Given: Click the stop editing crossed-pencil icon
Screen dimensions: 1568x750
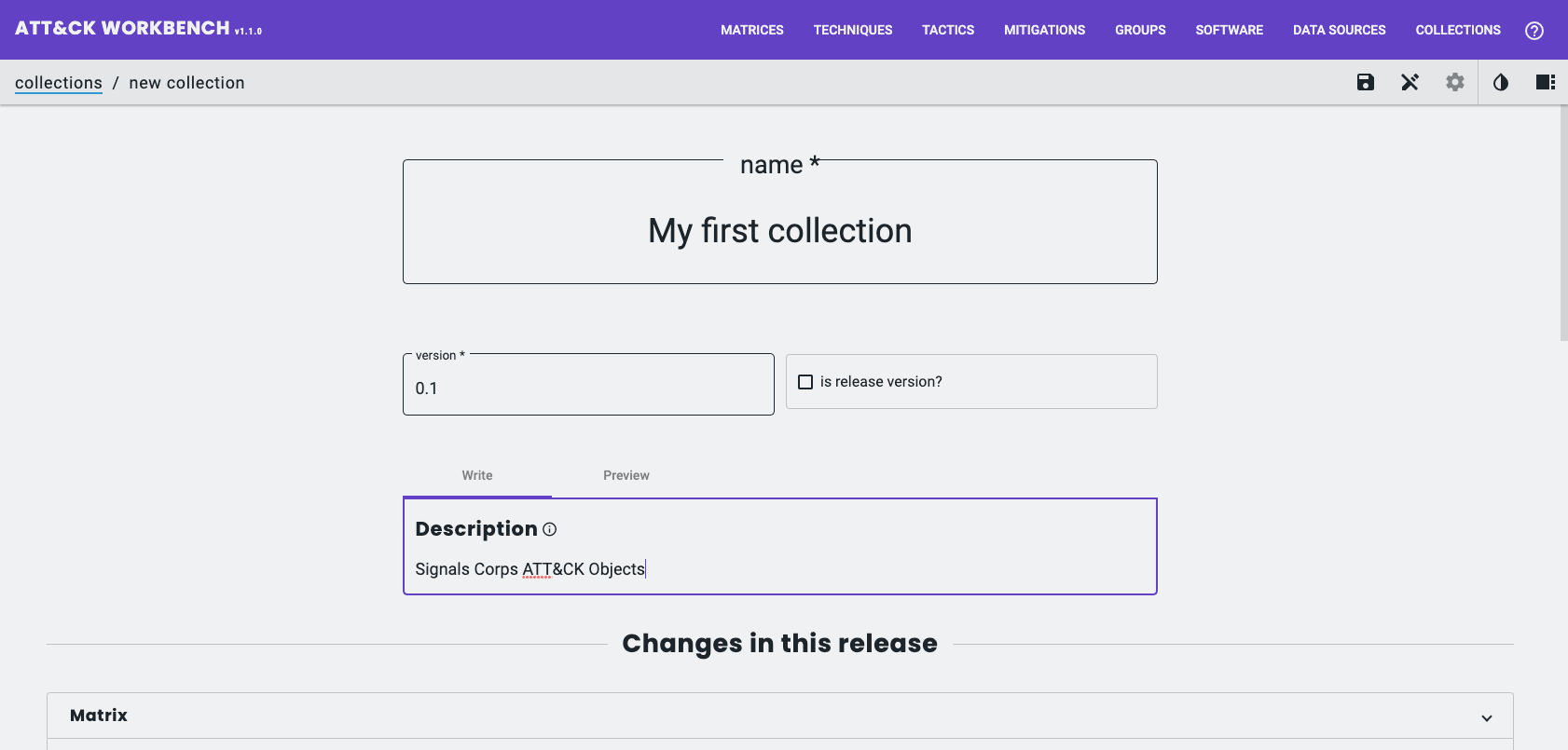Looking at the screenshot, I should click(1410, 82).
